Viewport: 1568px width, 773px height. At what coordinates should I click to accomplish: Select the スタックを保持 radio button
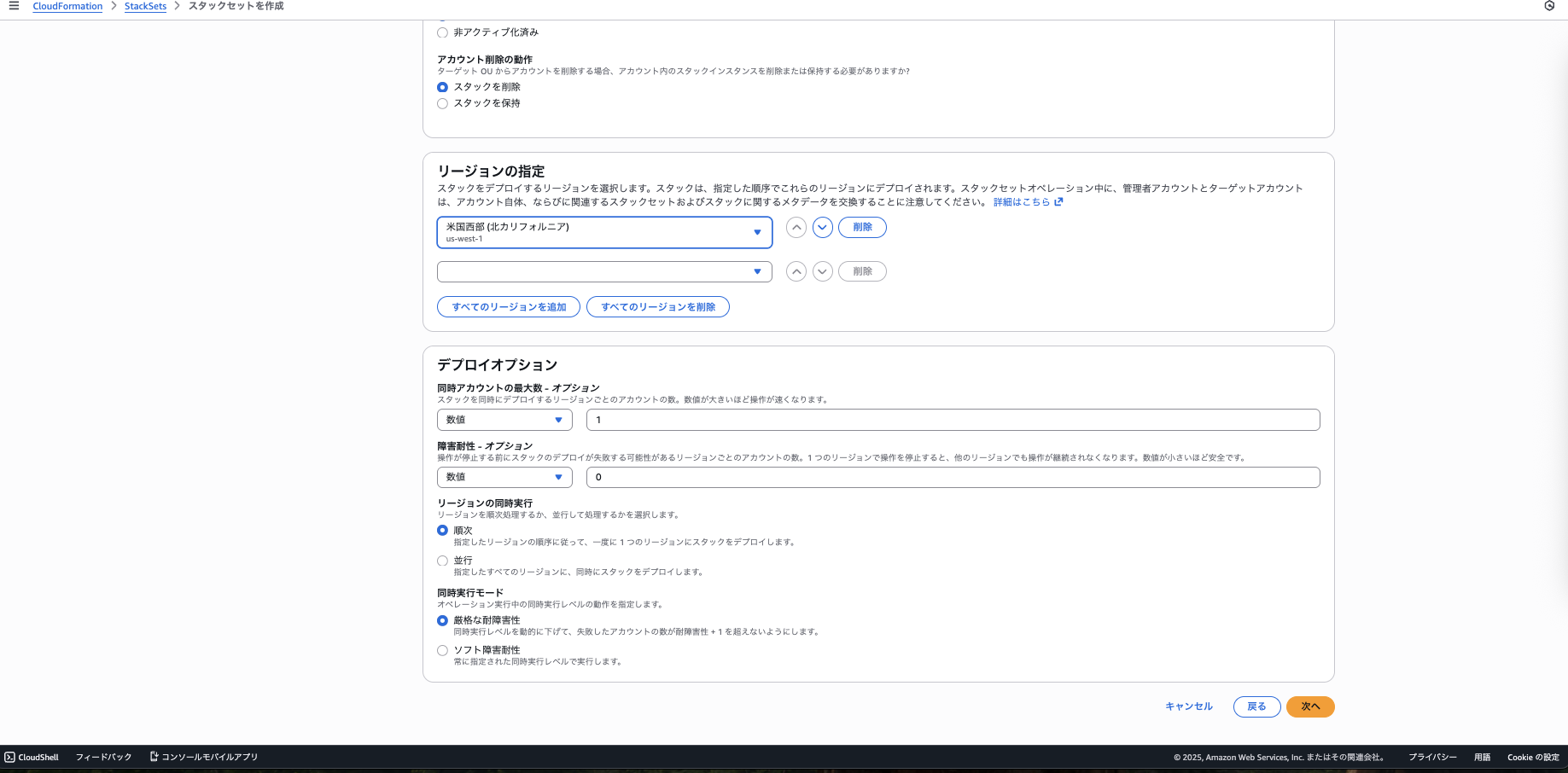pyautogui.click(x=442, y=103)
